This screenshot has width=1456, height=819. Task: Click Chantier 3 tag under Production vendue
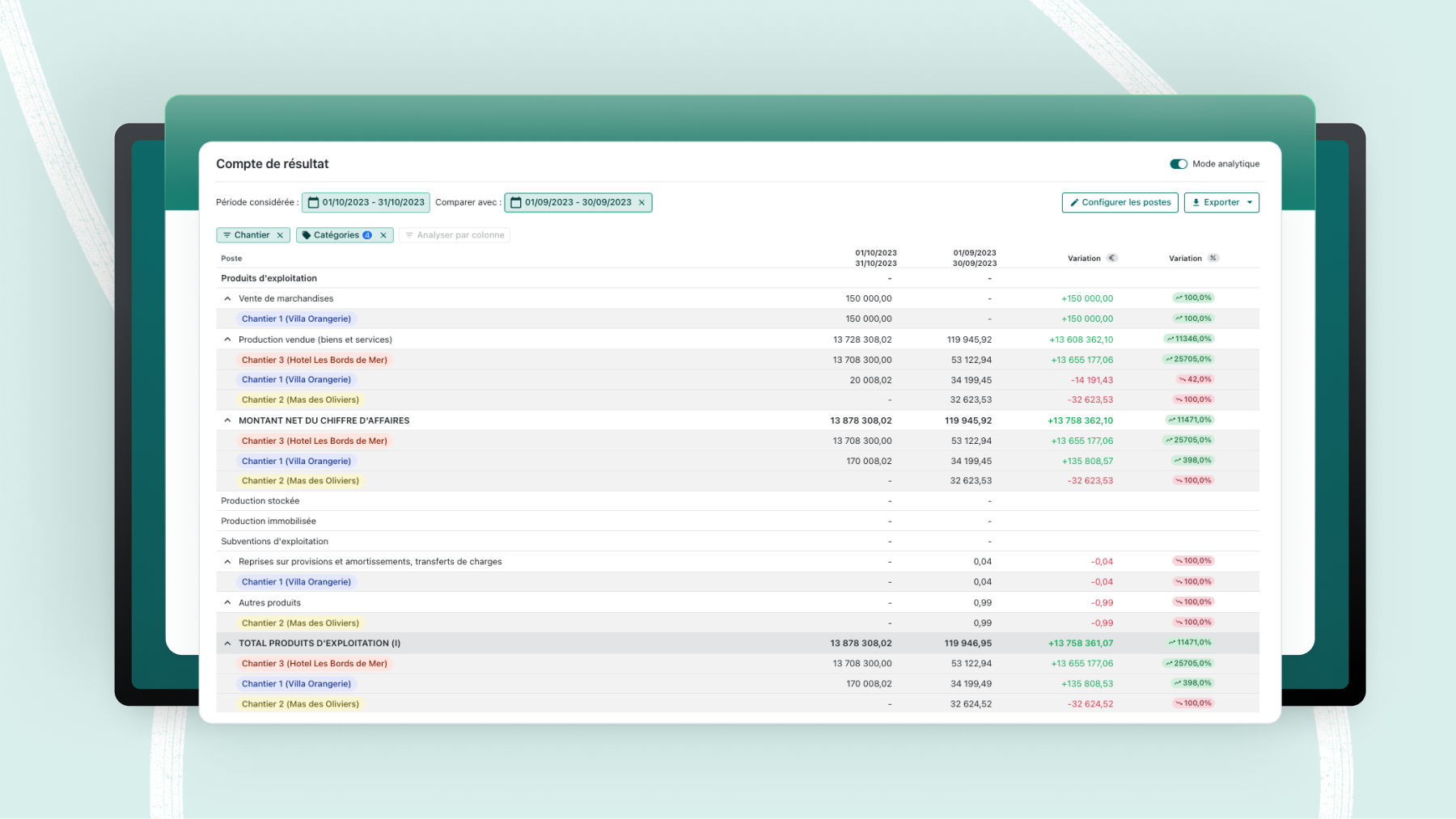(x=314, y=360)
